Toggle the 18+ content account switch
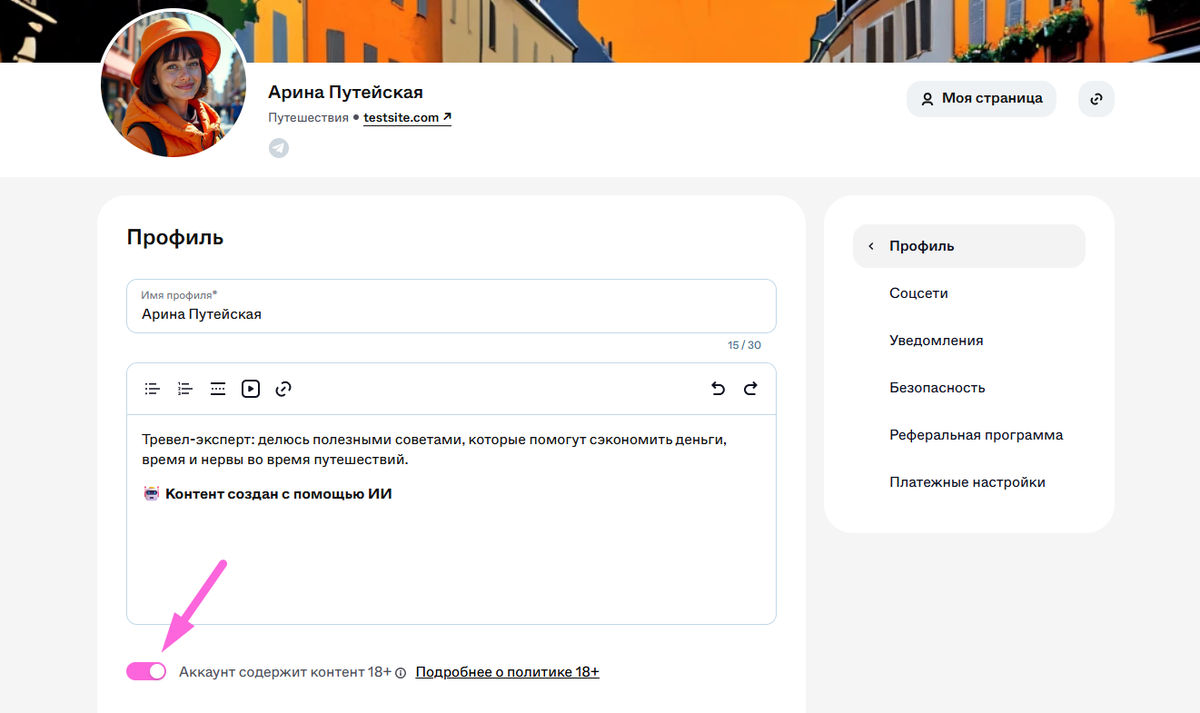 pos(147,672)
